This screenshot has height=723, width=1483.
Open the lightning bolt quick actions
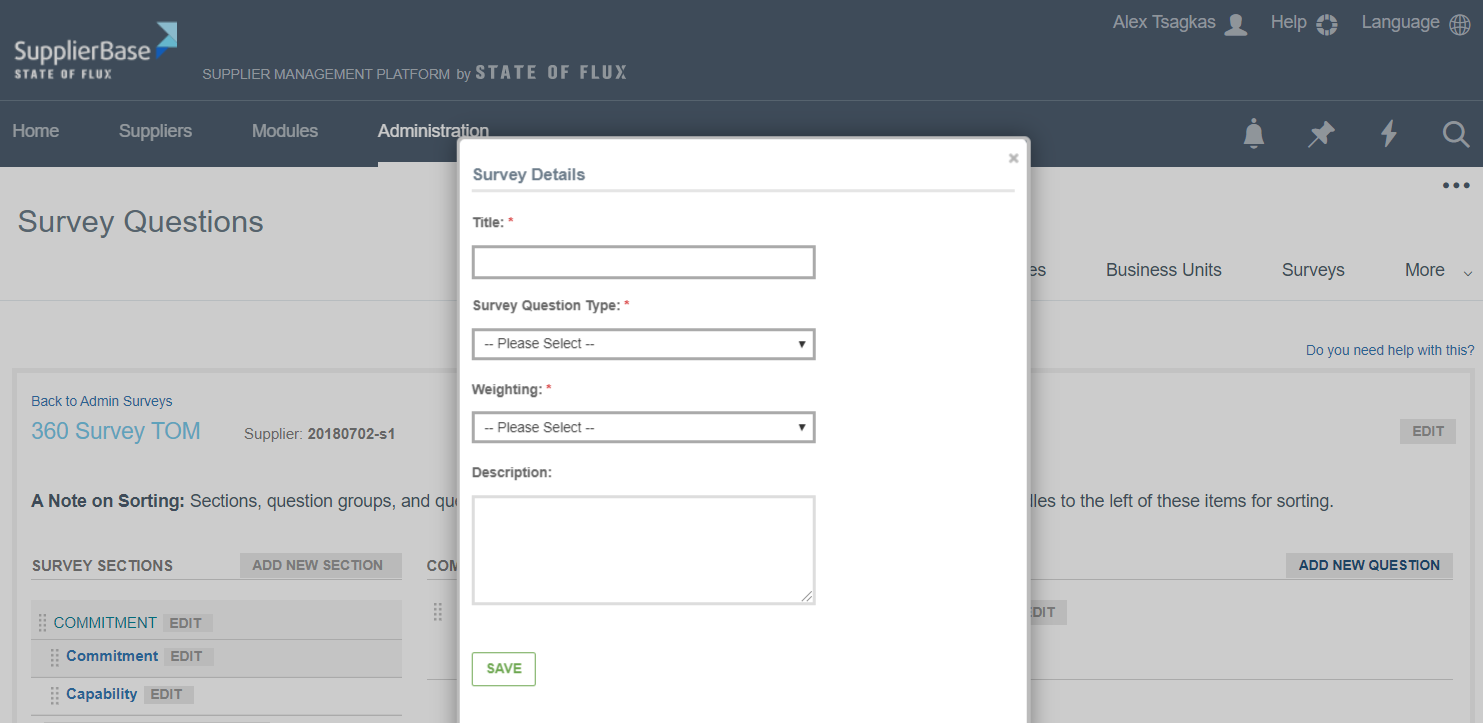(x=1389, y=133)
